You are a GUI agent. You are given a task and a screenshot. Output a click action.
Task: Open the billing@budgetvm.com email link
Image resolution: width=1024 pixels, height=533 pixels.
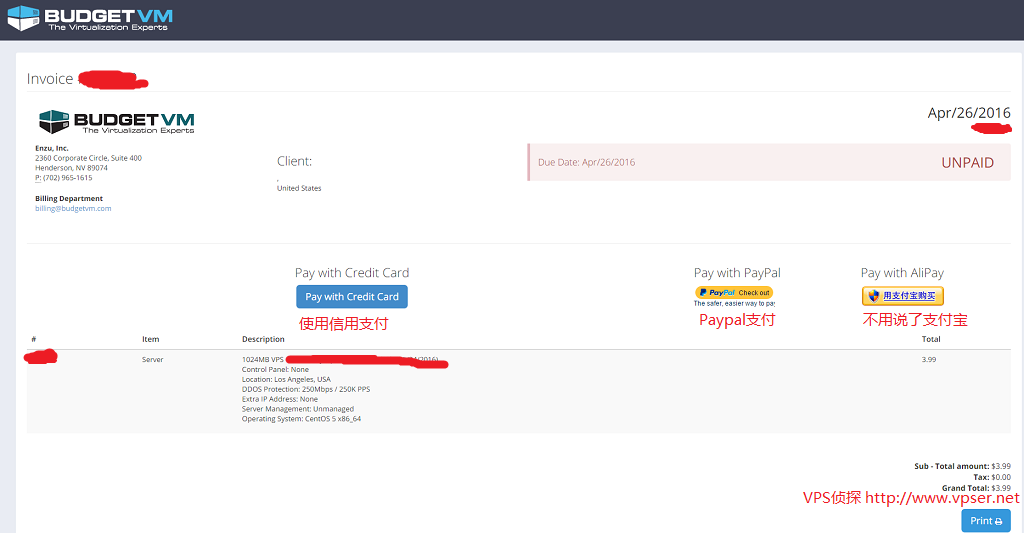pos(73,208)
